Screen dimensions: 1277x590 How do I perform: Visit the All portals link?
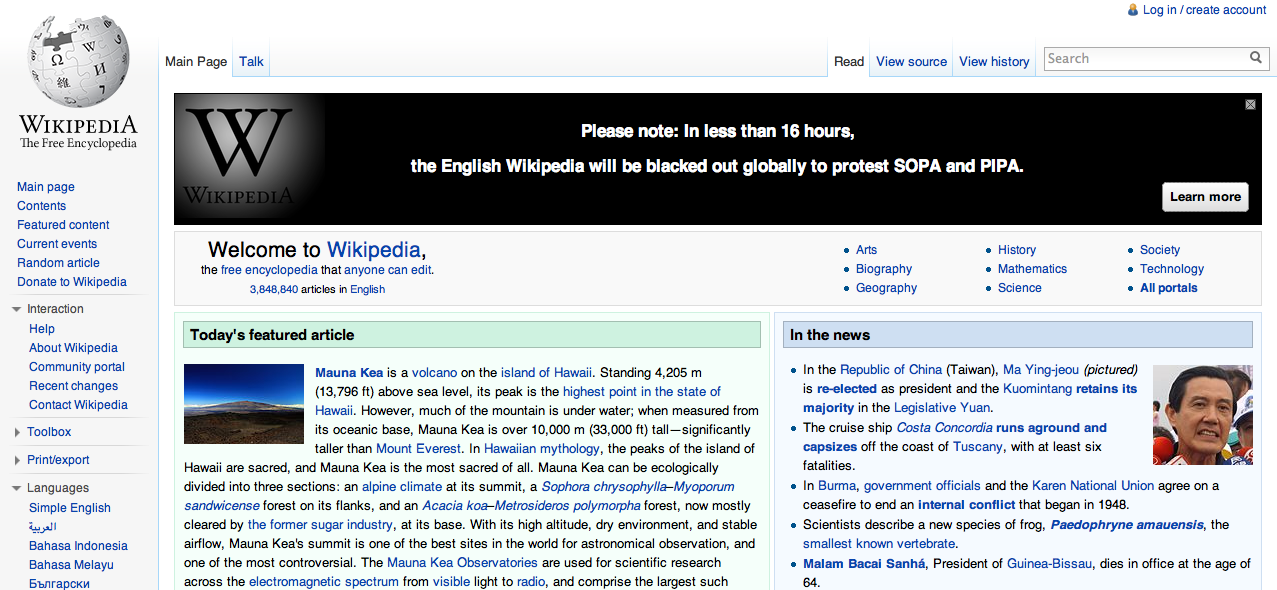coord(1168,287)
